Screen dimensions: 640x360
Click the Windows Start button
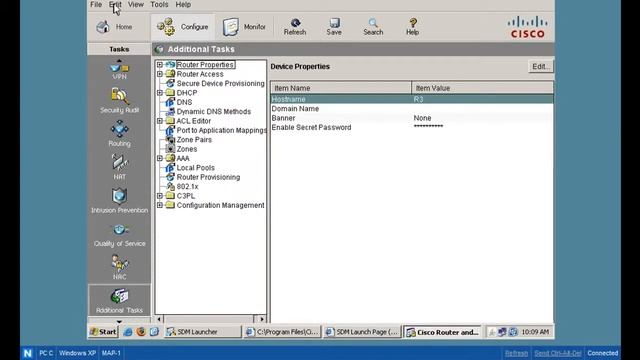tap(103, 332)
